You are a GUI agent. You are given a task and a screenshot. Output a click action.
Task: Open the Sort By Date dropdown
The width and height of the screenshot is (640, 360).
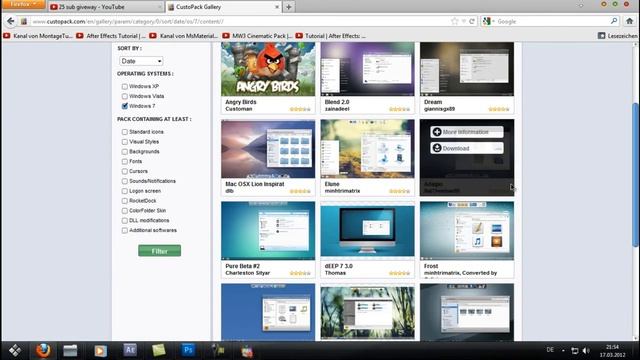(x=141, y=61)
